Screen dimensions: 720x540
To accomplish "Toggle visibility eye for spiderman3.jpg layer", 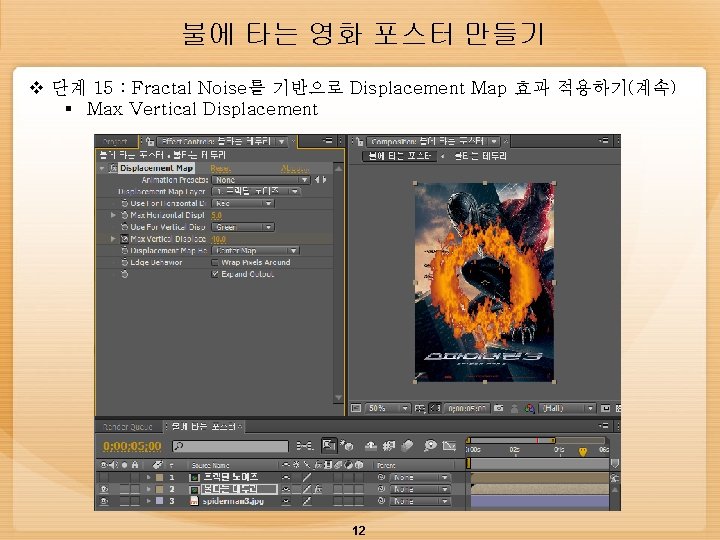I will [104, 501].
